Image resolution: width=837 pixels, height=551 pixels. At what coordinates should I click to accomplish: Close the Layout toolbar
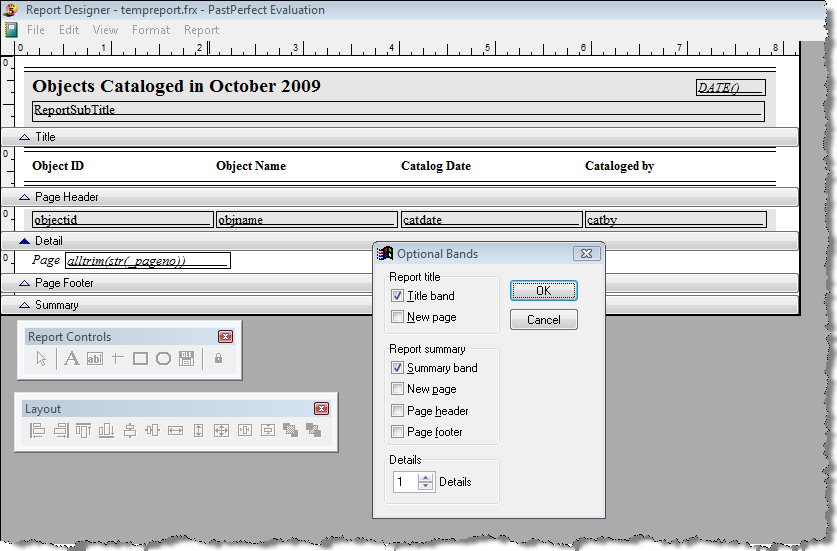coord(321,408)
